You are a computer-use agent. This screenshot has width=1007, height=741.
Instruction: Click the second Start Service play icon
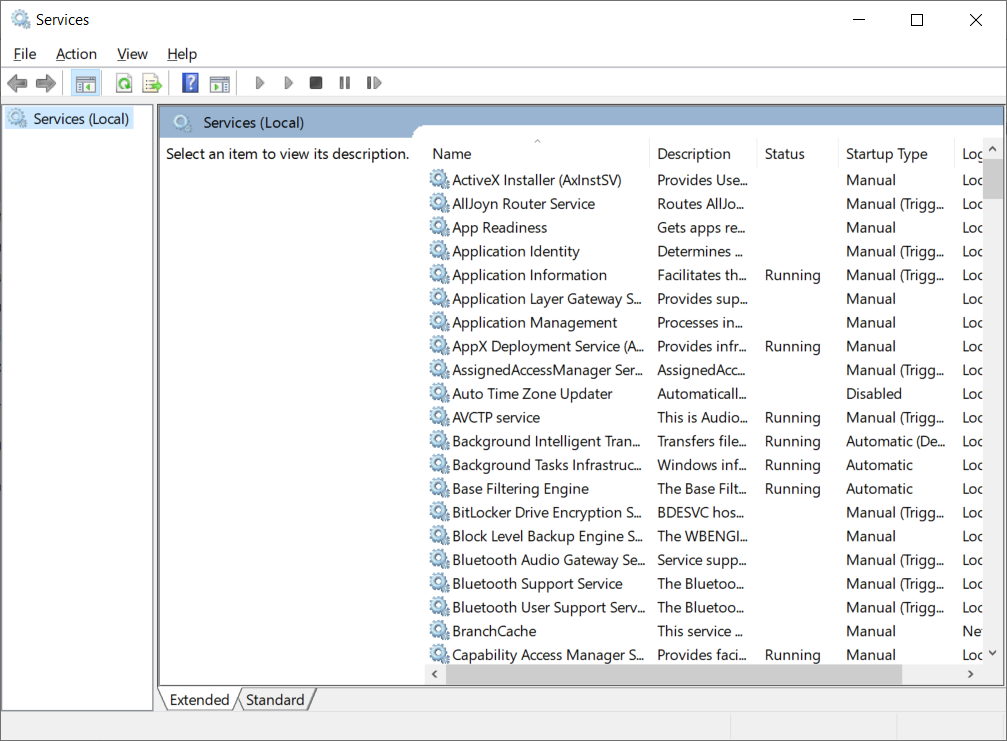point(288,83)
